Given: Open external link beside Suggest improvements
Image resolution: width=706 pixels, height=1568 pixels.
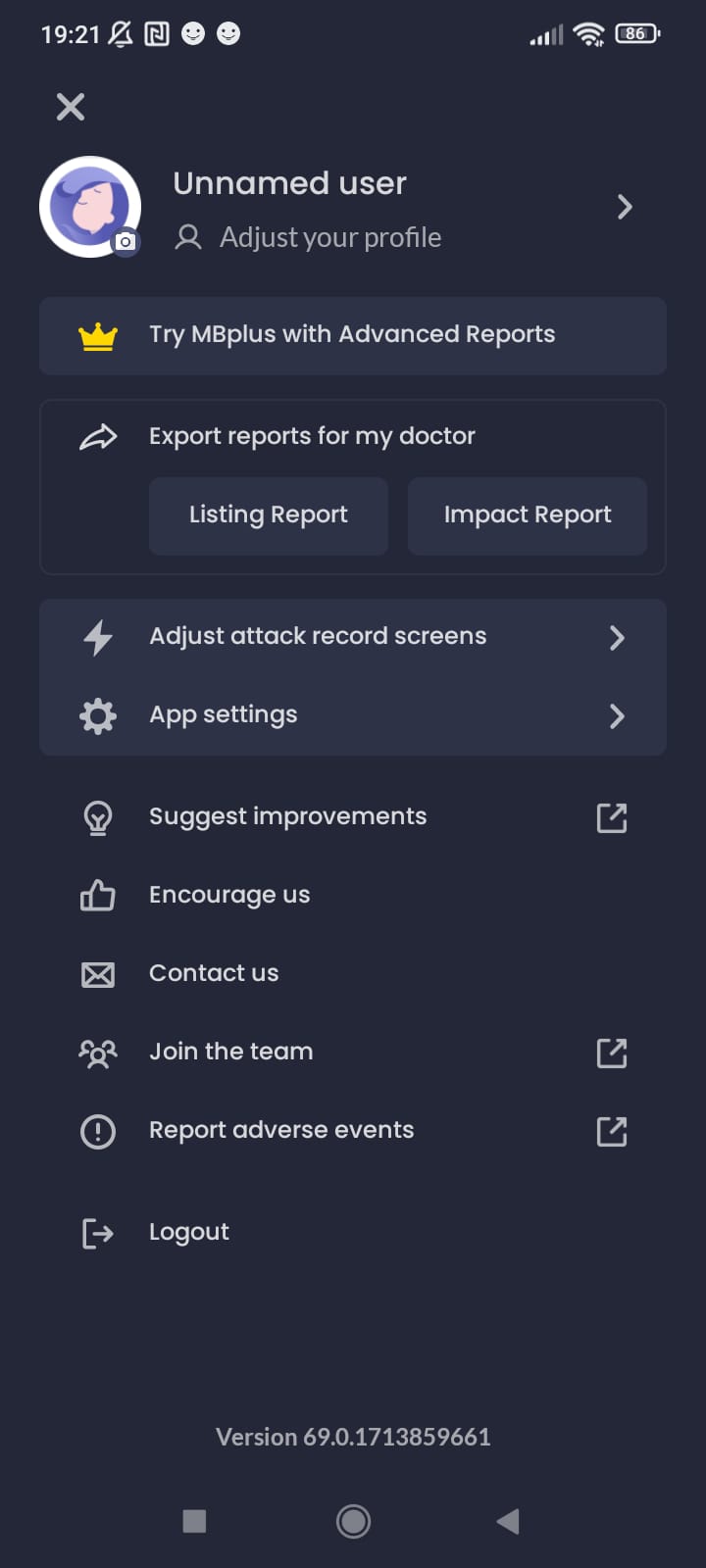Looking at the screenshot, I should (612, 817).
